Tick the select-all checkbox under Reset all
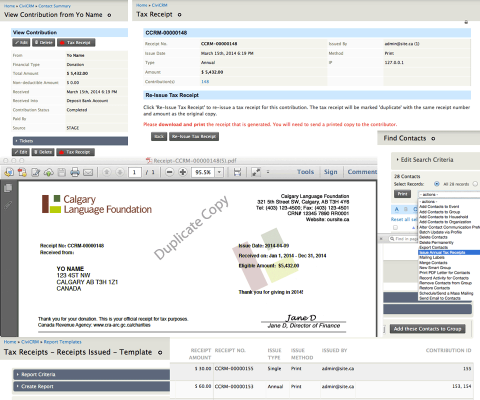The width and height of the screenshot is (480, 400). (x=395, y=227)
